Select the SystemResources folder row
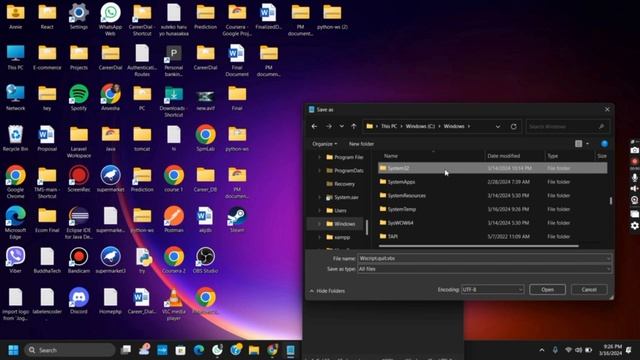Viewport: 640px width, 360px height. click(x=493, y=196)
